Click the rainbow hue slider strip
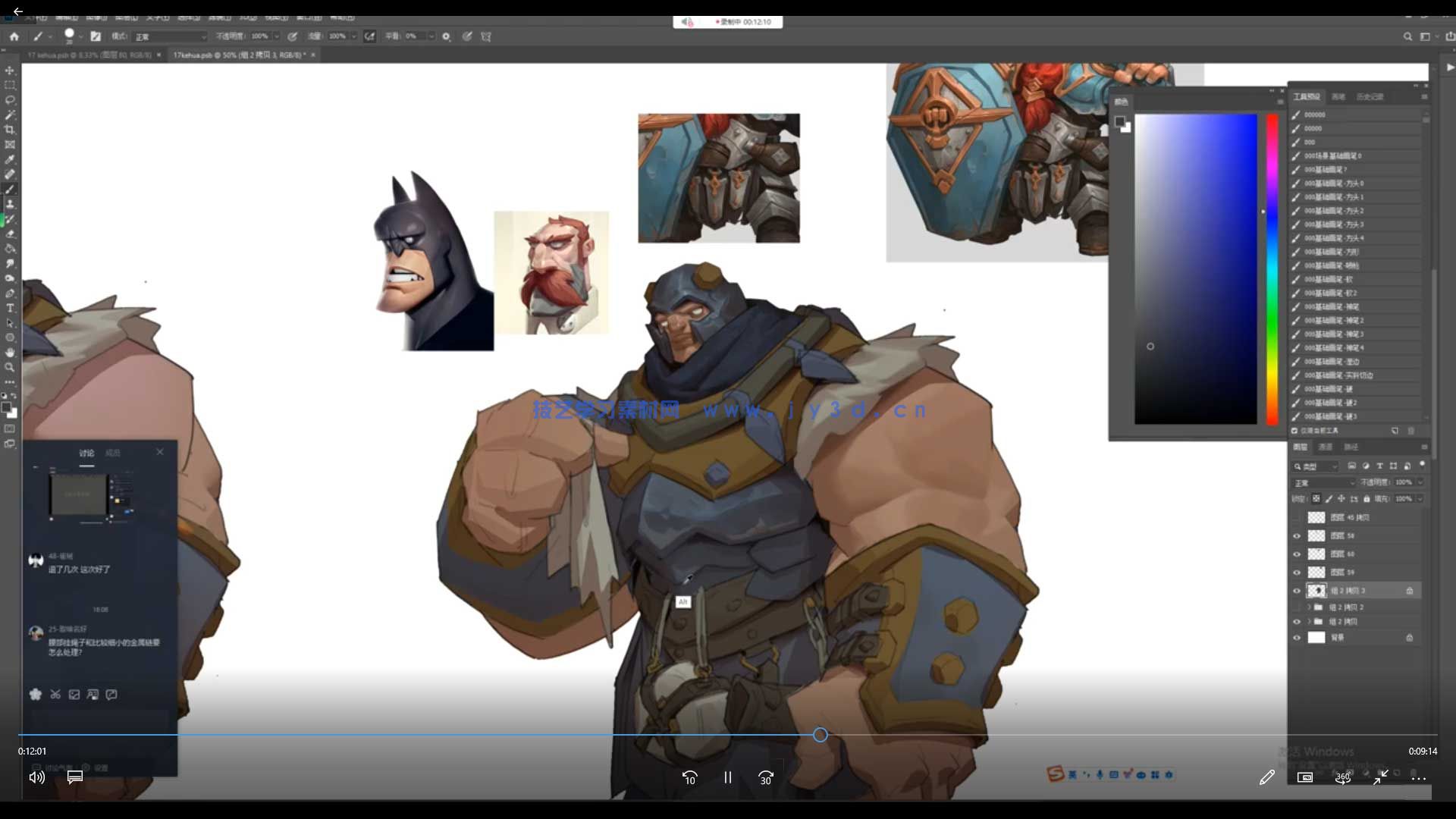This screenshot has height=819, width=1456. click(x=1272, y=269)
